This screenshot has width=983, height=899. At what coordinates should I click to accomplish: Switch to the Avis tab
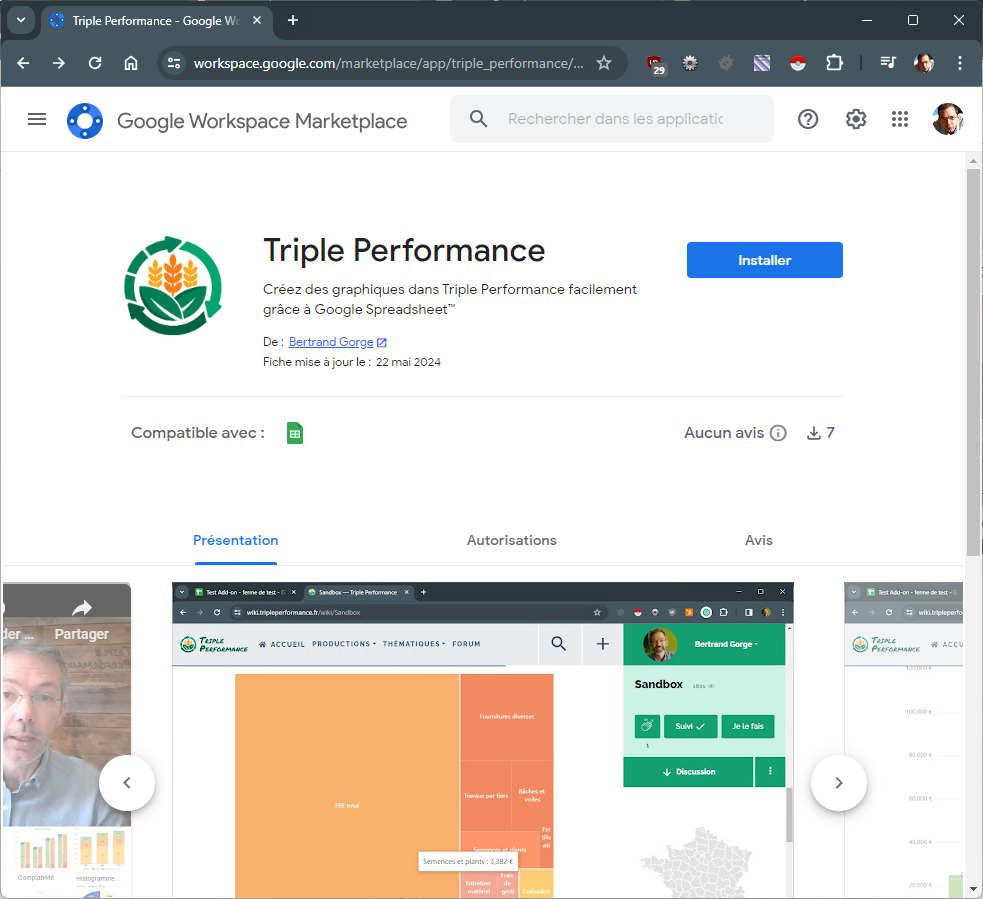pos(758,540)
